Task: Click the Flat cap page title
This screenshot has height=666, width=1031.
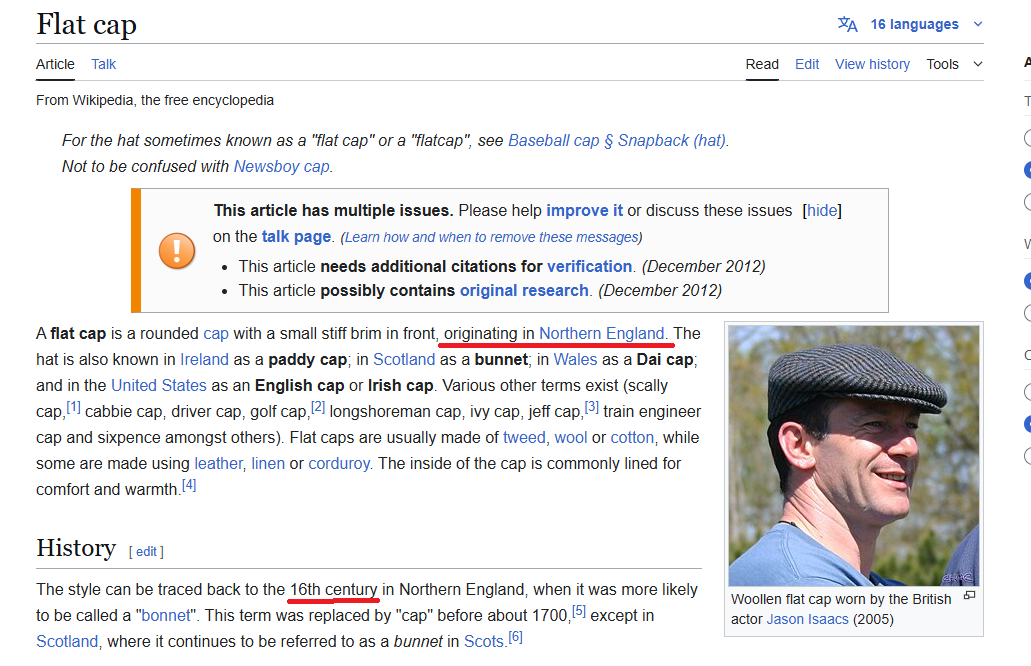Action: coord(86,24)
